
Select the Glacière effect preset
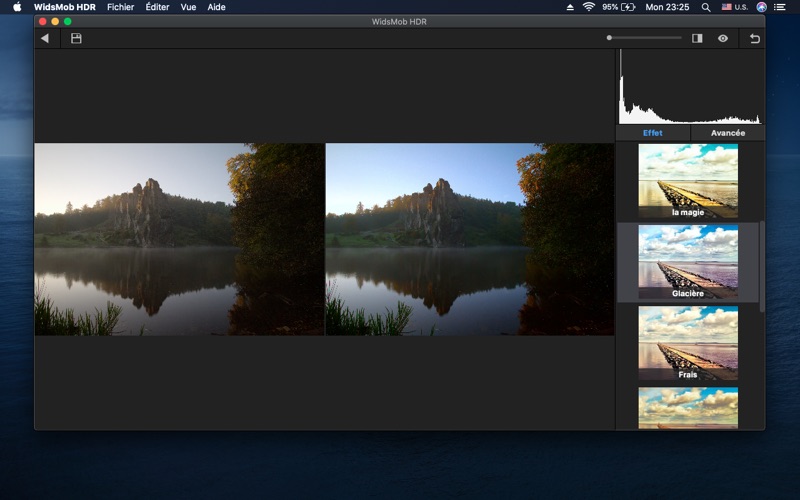click(688, 262)
